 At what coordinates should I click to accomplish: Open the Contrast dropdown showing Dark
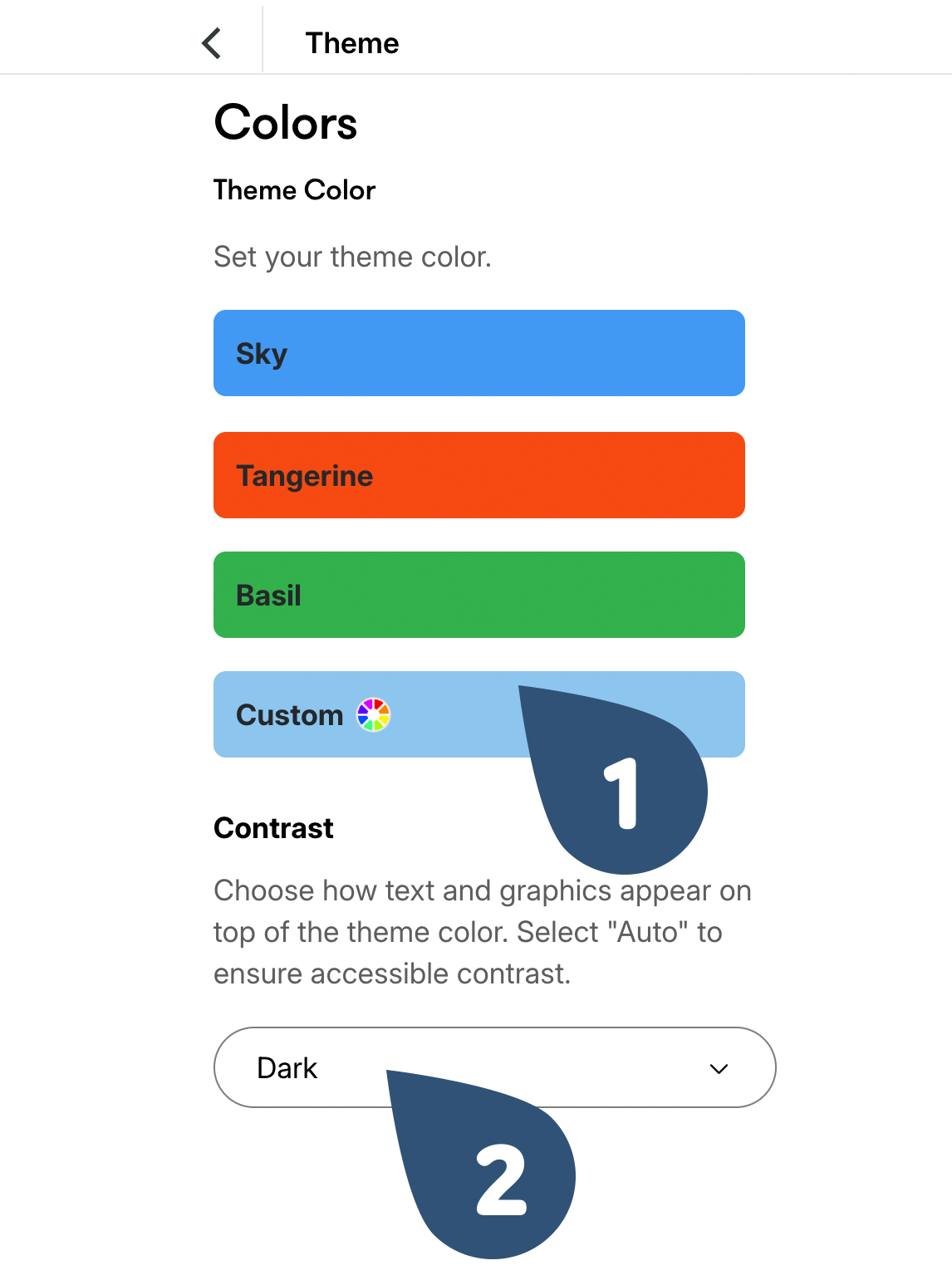tap(494, 1068)
